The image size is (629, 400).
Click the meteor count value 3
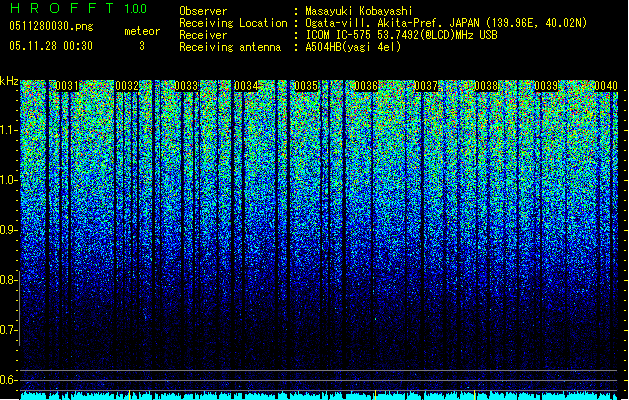click(142, 46)
